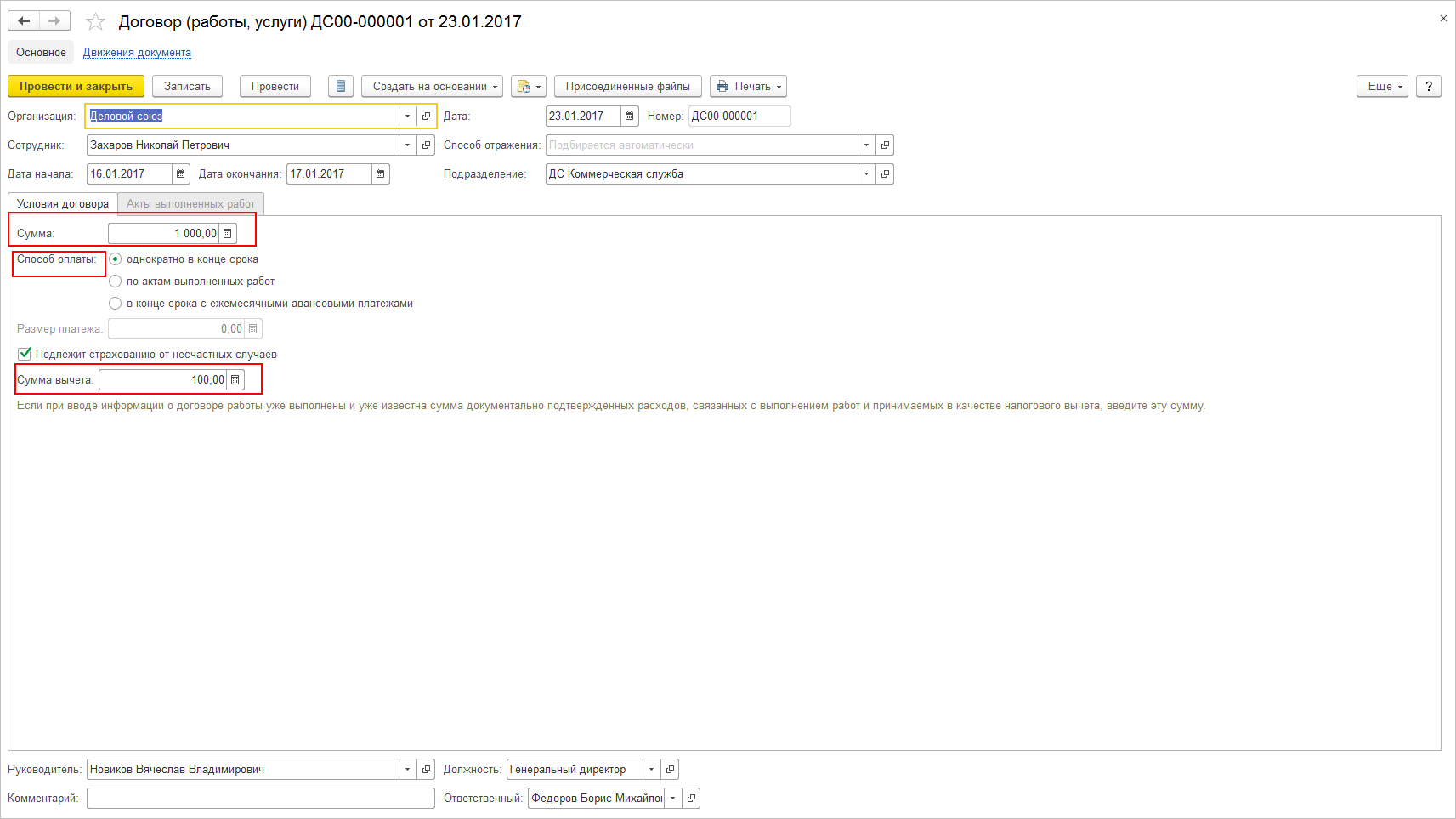Switch to Акты выполненных работ tab

(x=191, y=204)
